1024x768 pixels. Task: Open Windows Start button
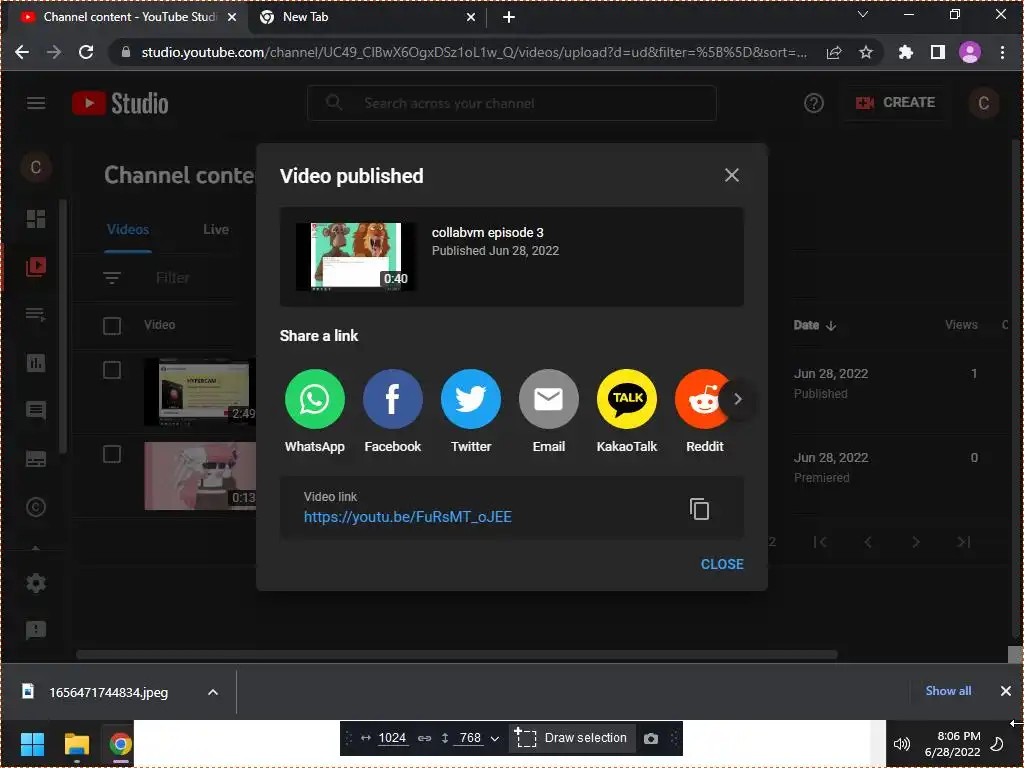[32, 744]
